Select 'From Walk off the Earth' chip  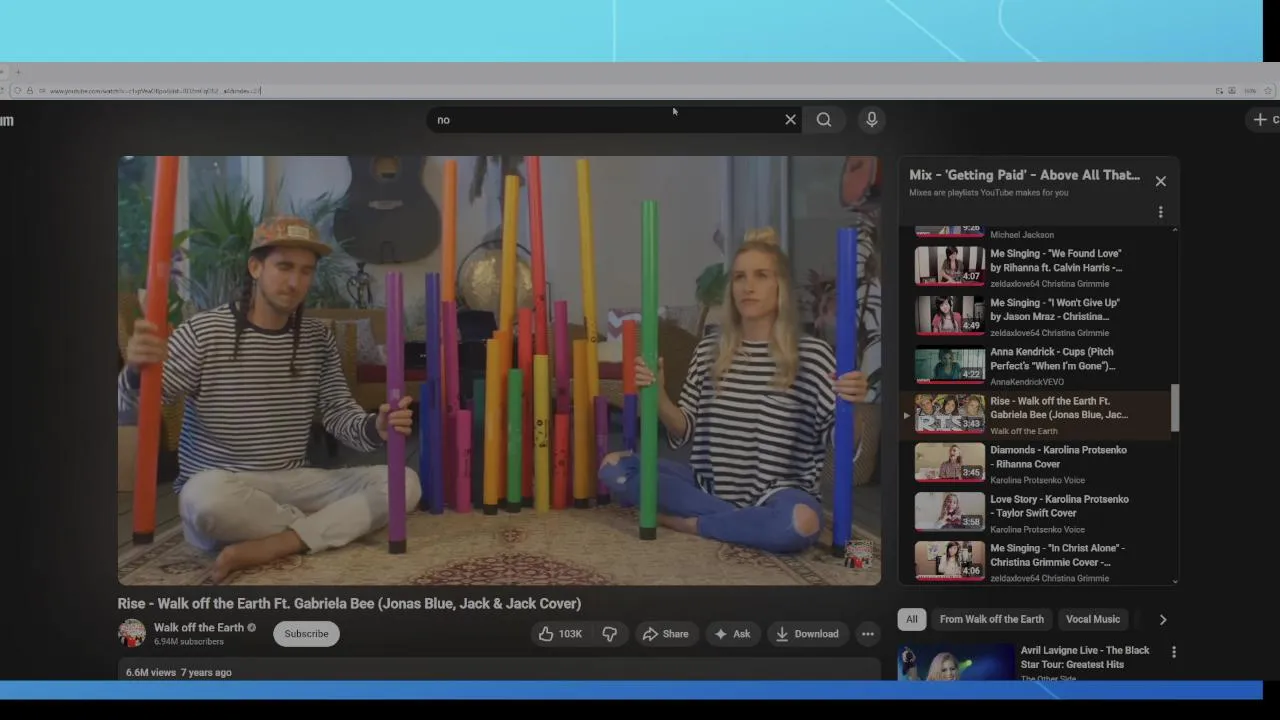(x=992, y=619)
